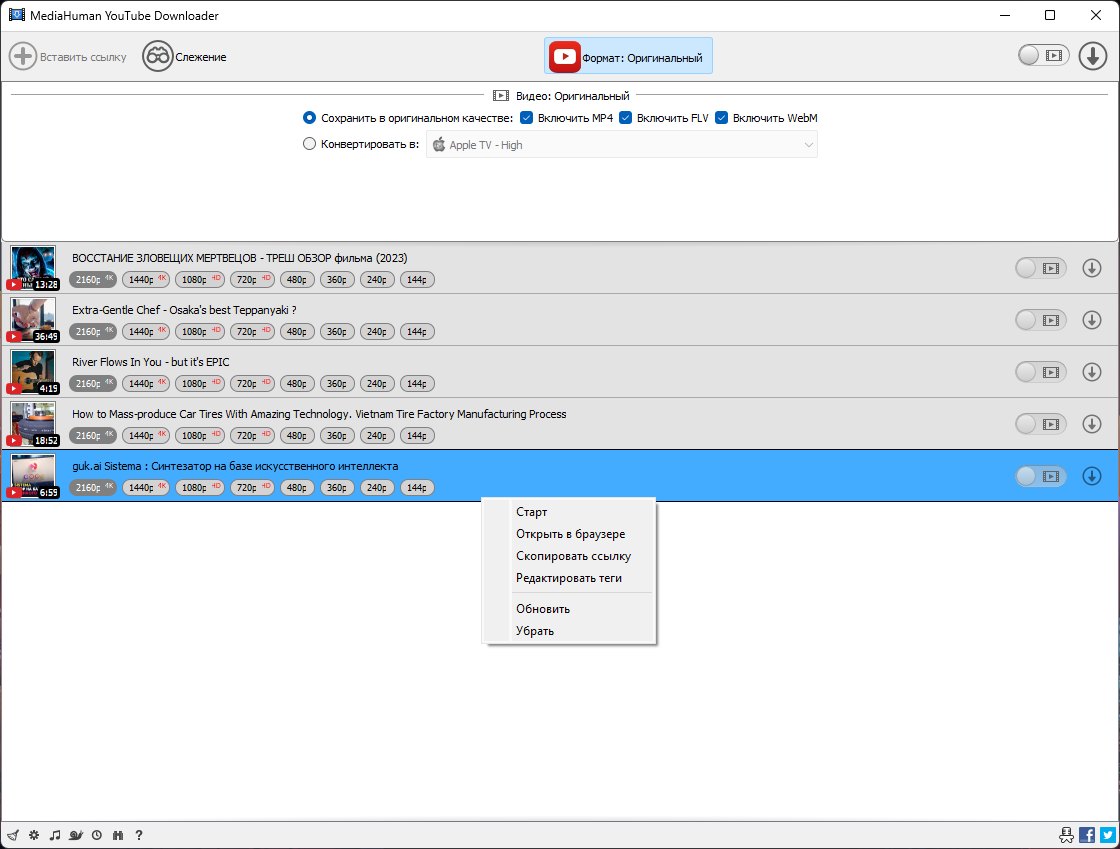The image size is (1120, 849).
Task: Toggle the video switch for Extra-Gentle Chef row
Action: coord(1040,320)
